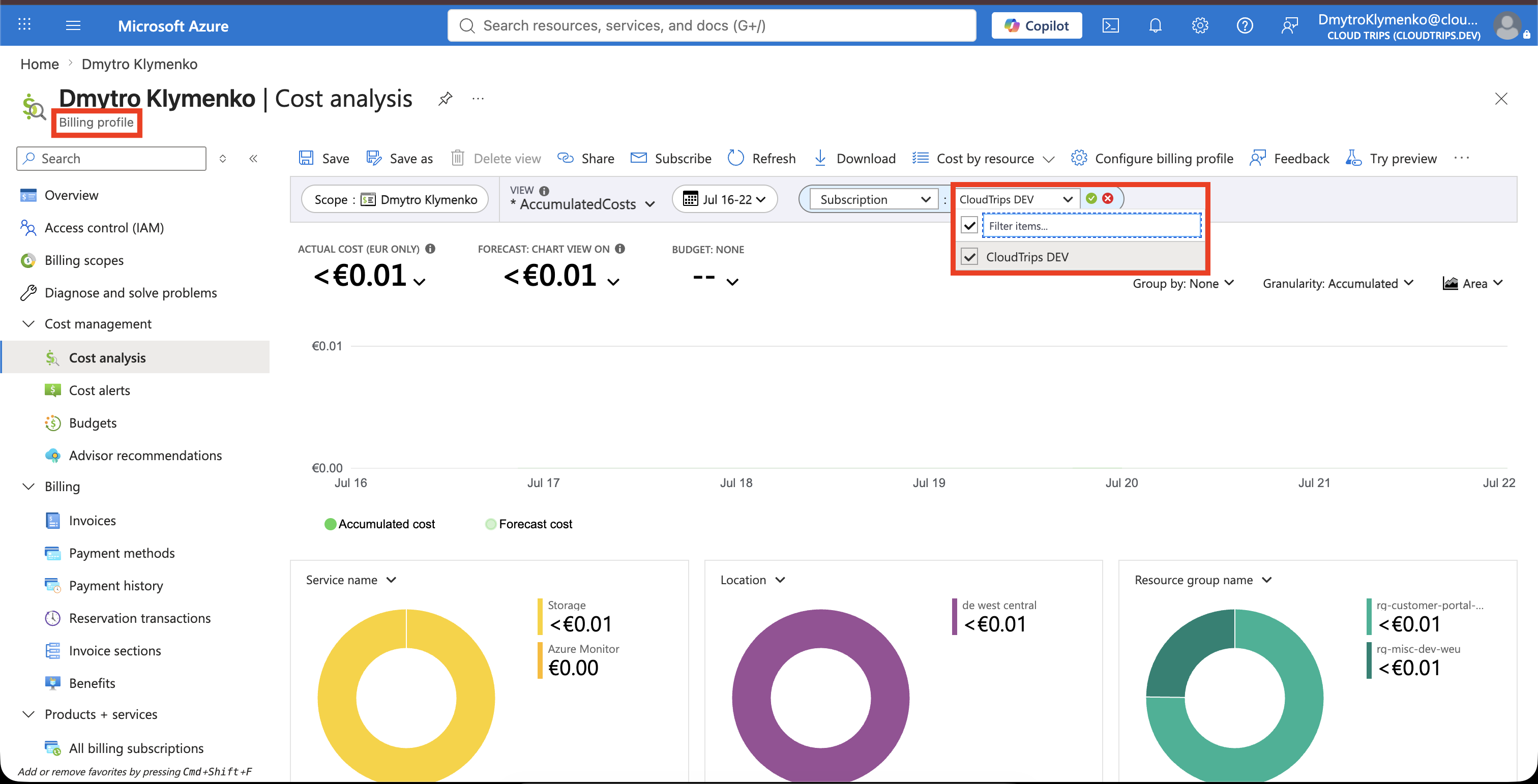Click Subscribe in the toolbar
Viewport: 1538px width, 784px height.
[671, 158]
